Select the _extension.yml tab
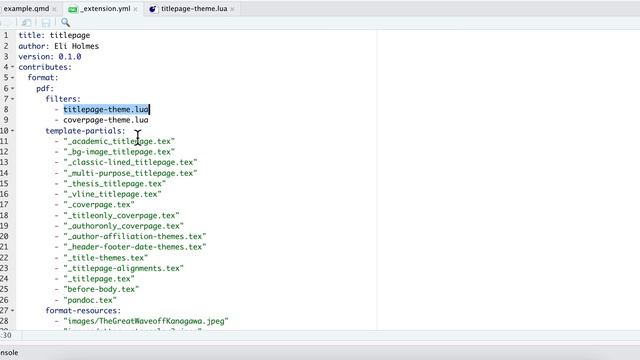Viewport: 640px width, 360px height. coord(105,9)
